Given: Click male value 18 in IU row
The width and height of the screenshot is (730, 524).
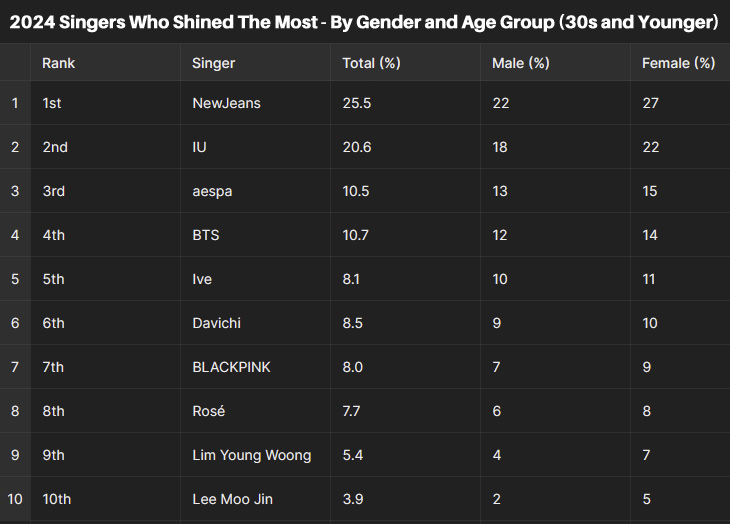Looking at the screenshot, I should coord(500,147).
